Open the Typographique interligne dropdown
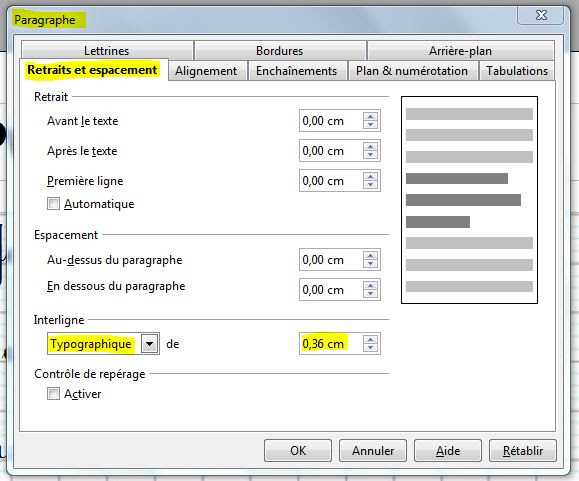This screenshot has width=579, height=481. pos(150,344)
